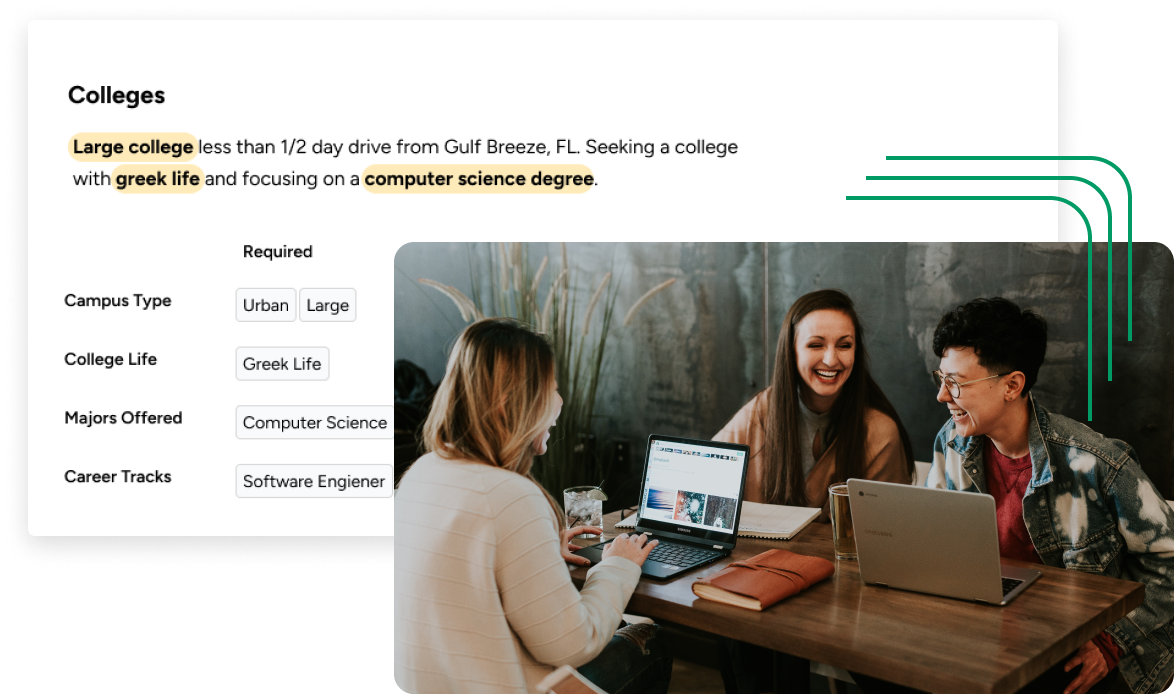The image size is (1174, 694).
Task: Click the Campus Type row label
Action: [x=118, y=300]
